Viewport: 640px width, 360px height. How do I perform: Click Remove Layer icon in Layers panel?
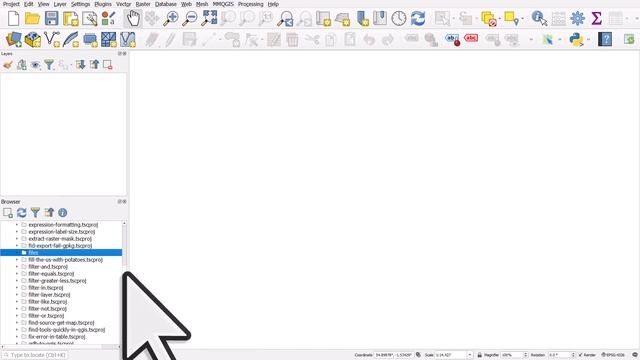tap(108, 64)
